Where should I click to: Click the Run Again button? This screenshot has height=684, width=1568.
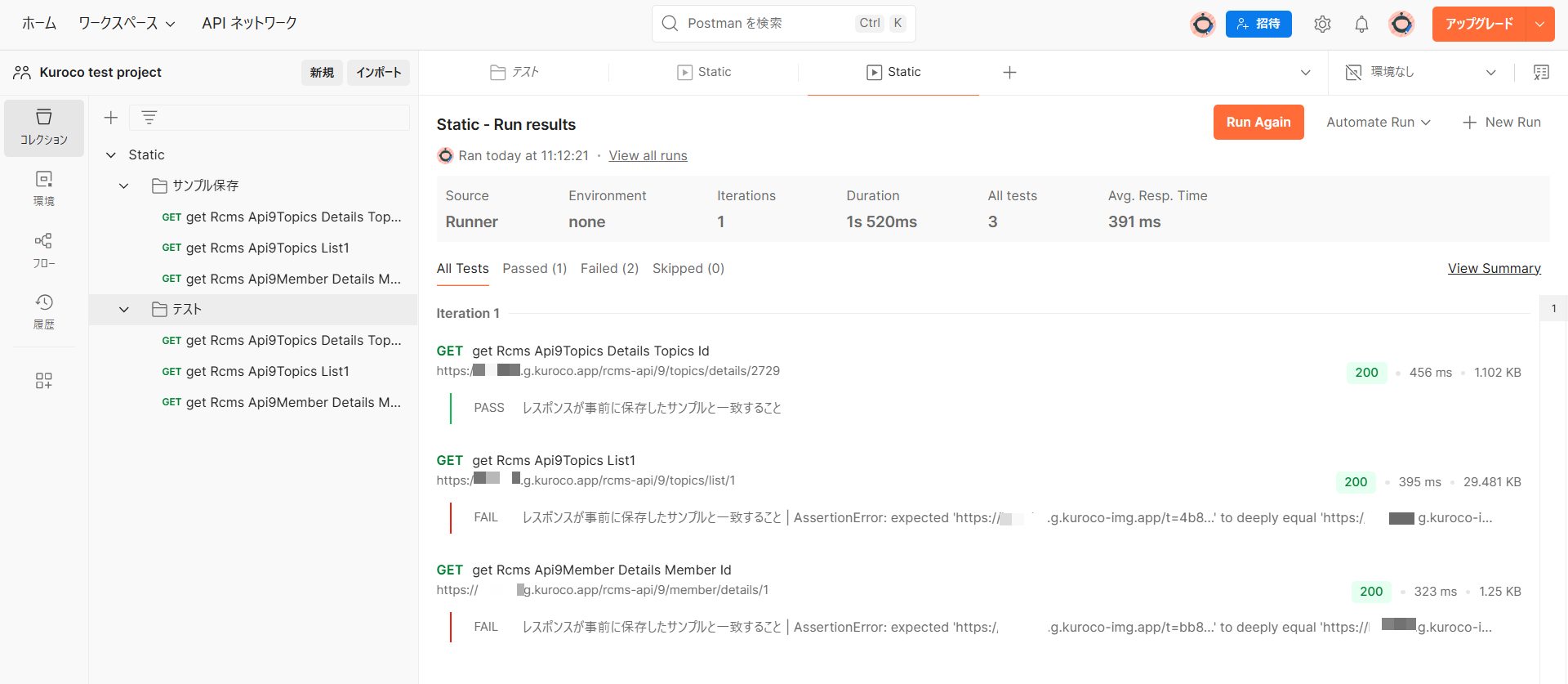pyautogui.click(x=1258, y=123)
